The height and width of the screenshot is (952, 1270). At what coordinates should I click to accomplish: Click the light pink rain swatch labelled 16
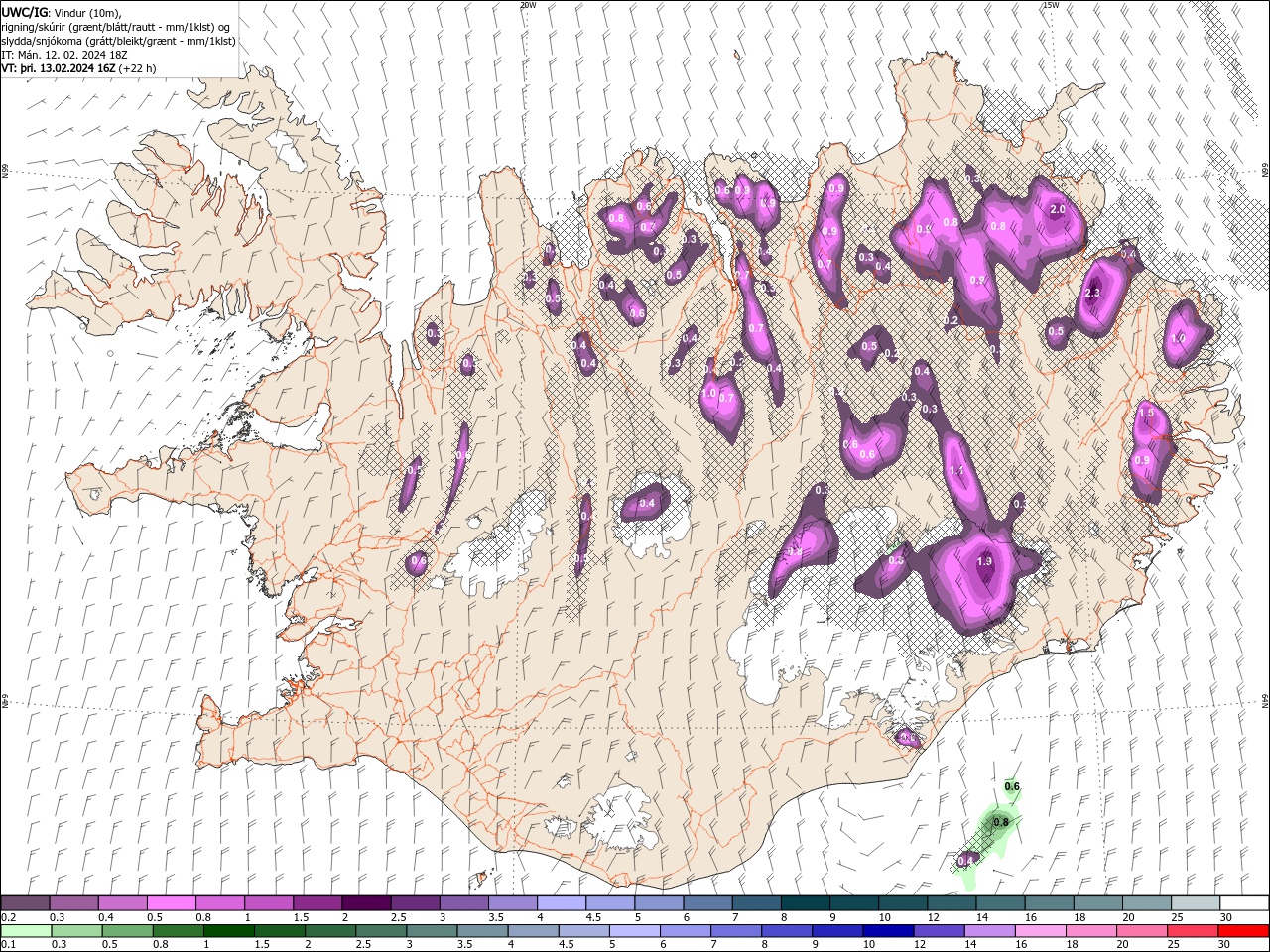pos(1041,931)
